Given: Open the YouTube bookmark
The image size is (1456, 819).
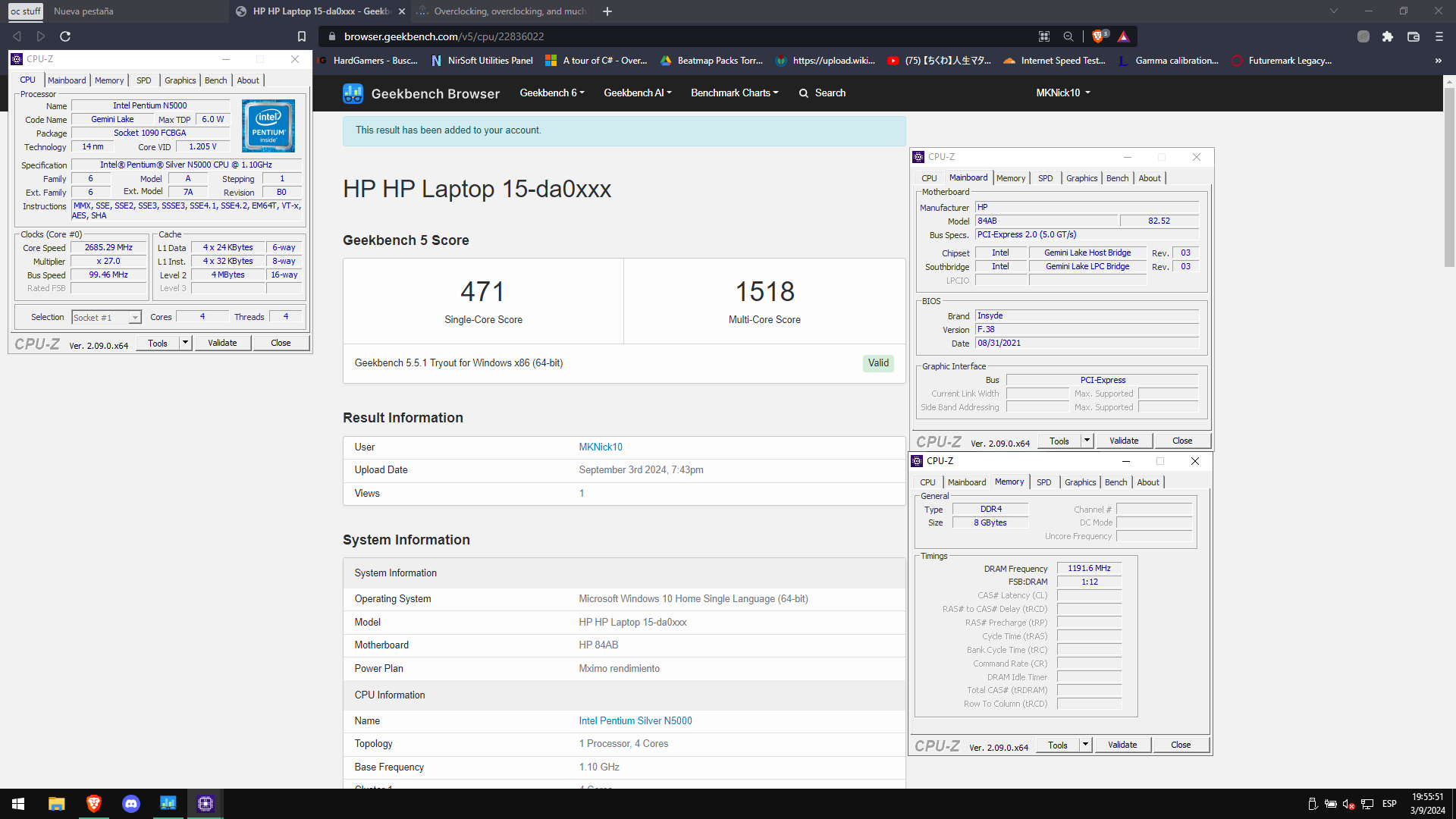Looking at the screenshot, I should click(x=940, y=61).
